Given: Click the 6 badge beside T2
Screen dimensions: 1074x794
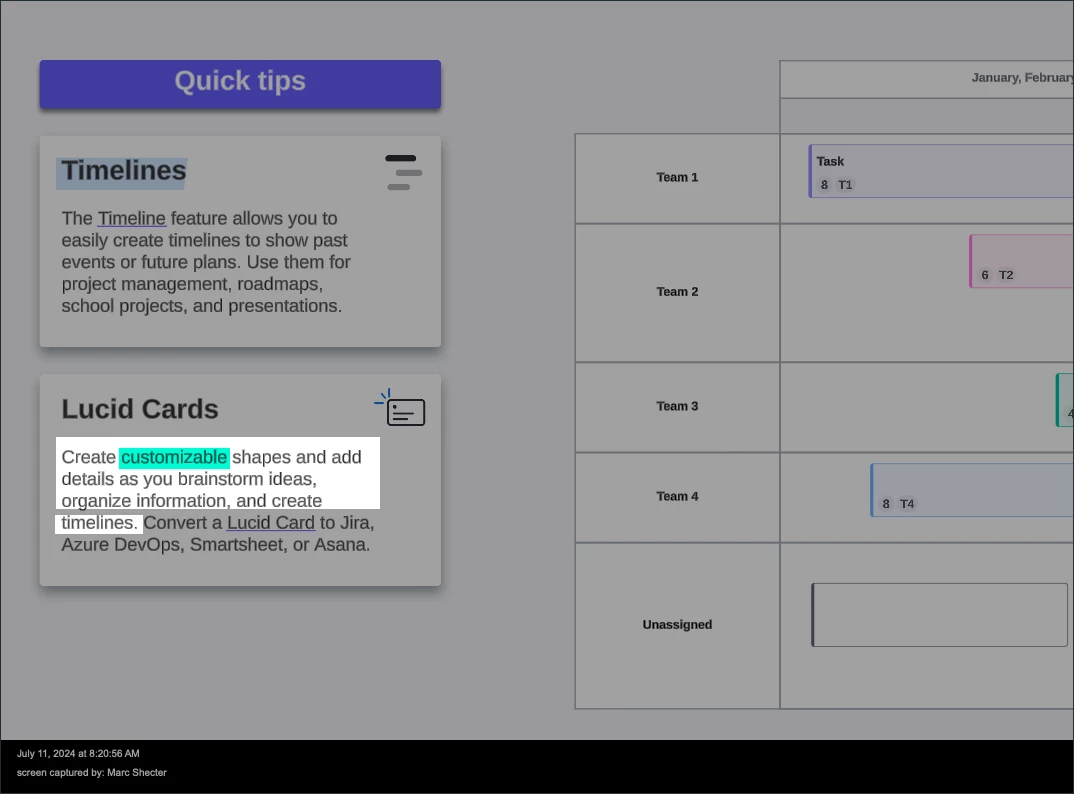Looking at the screenshot, I should tap(984, 275).
